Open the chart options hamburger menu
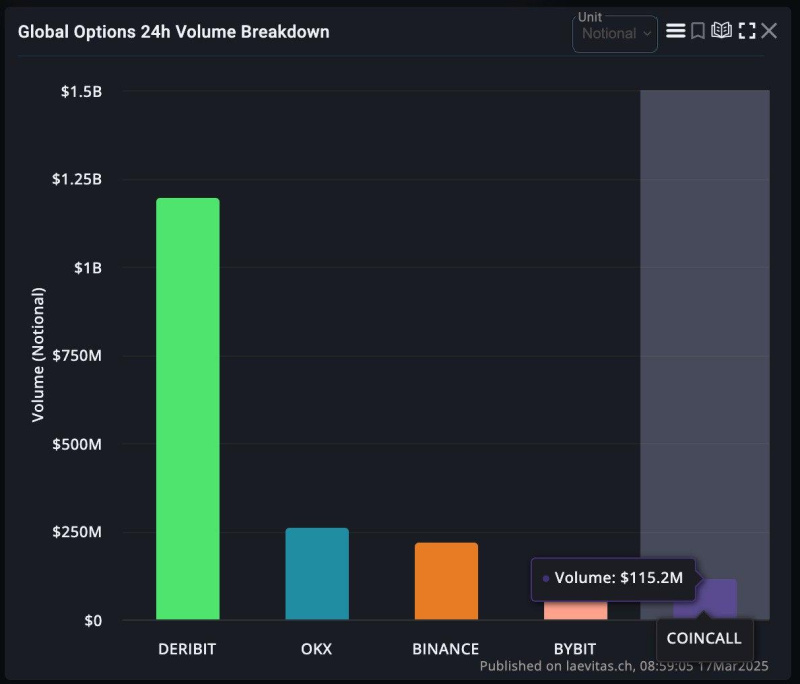800x684 pixels. 676,31
